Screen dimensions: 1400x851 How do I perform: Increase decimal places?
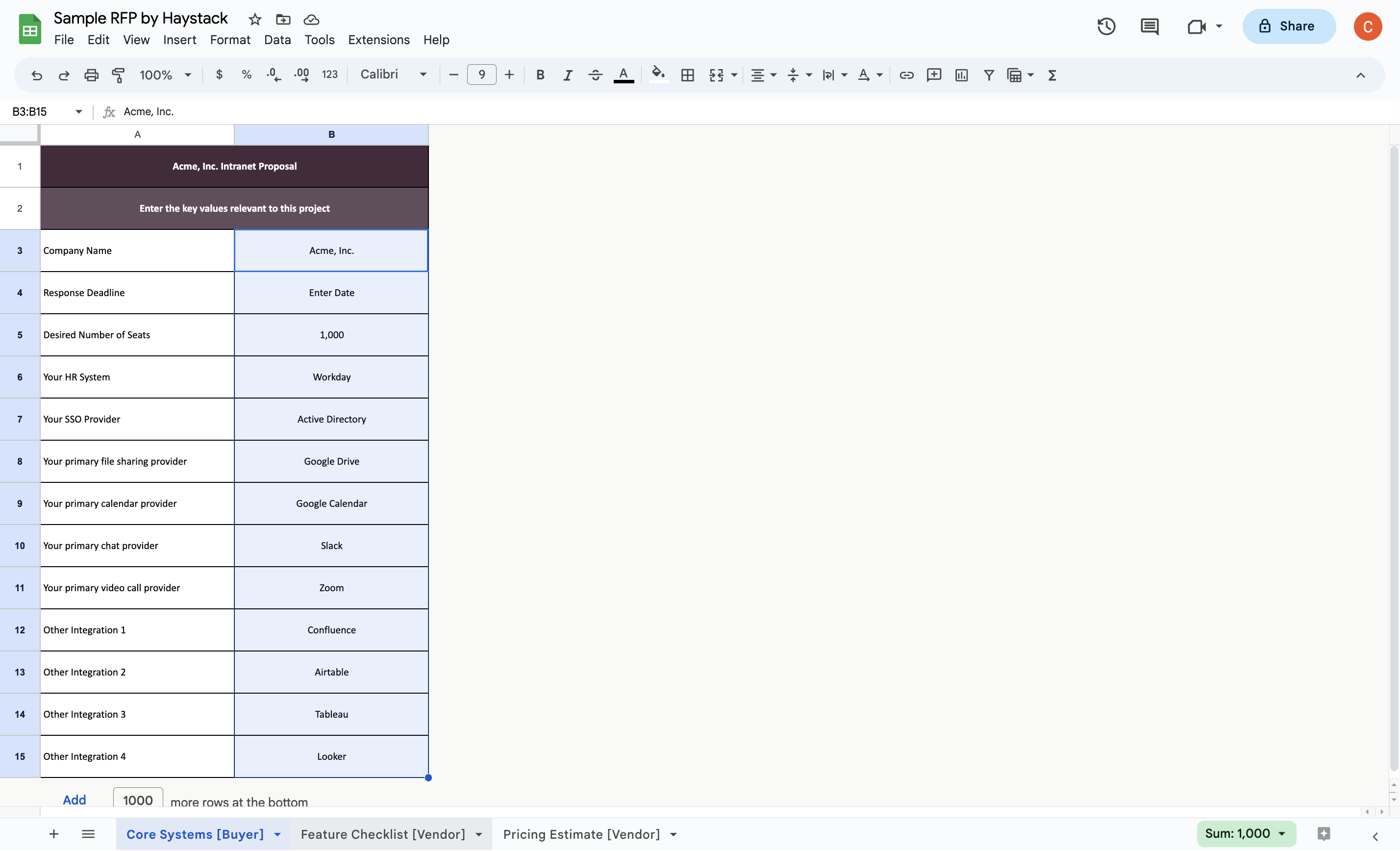[301, 75]
